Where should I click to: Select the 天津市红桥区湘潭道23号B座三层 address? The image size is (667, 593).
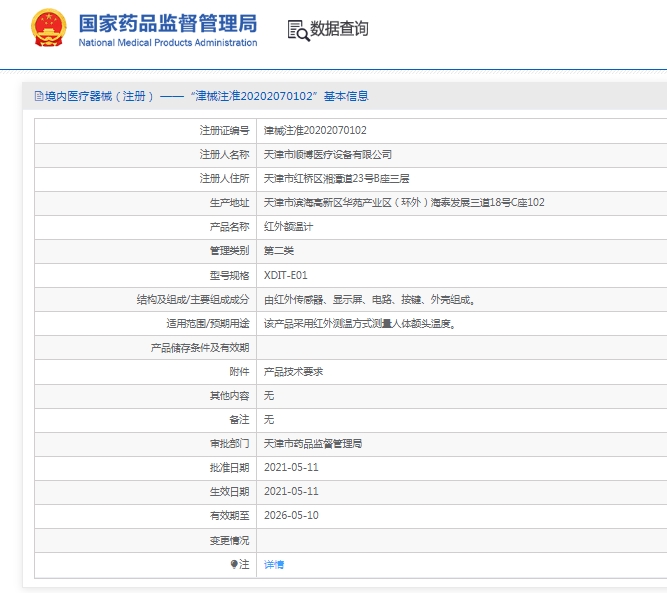coord(336,178)
